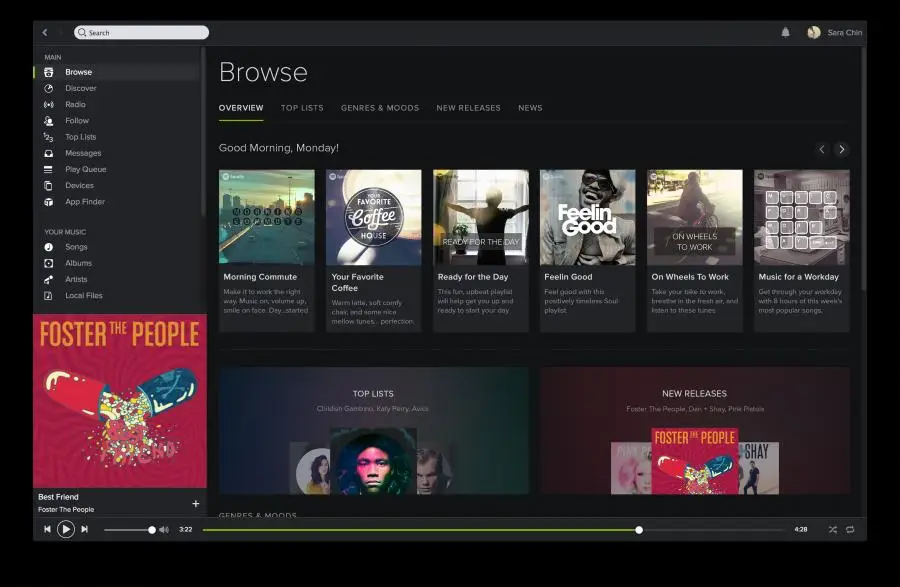Toggle shuffle playback

[x=832, y=529]
